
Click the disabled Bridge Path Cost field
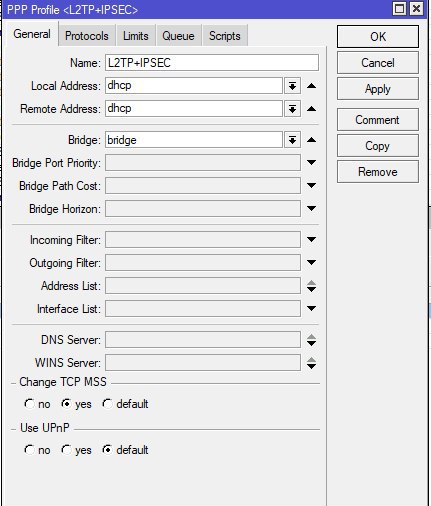pos(203,186)
